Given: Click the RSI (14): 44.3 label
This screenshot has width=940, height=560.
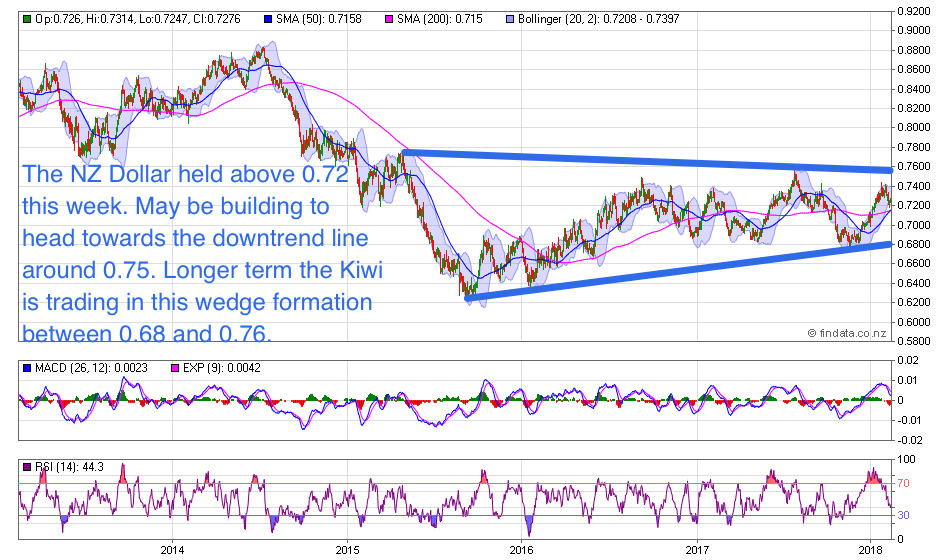Looking at the screenshot, I should [x=70, y=467].
